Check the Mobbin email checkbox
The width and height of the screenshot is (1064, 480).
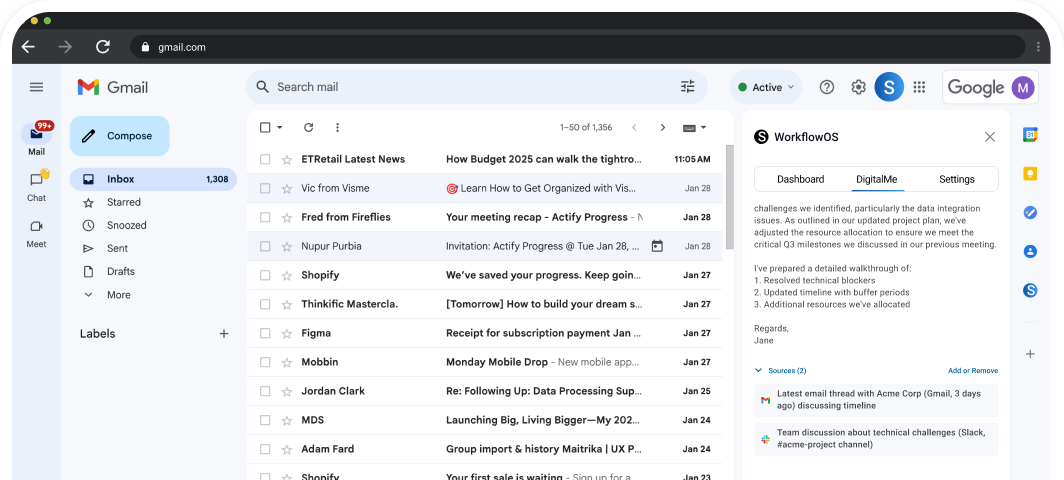(x=265, y=363)
